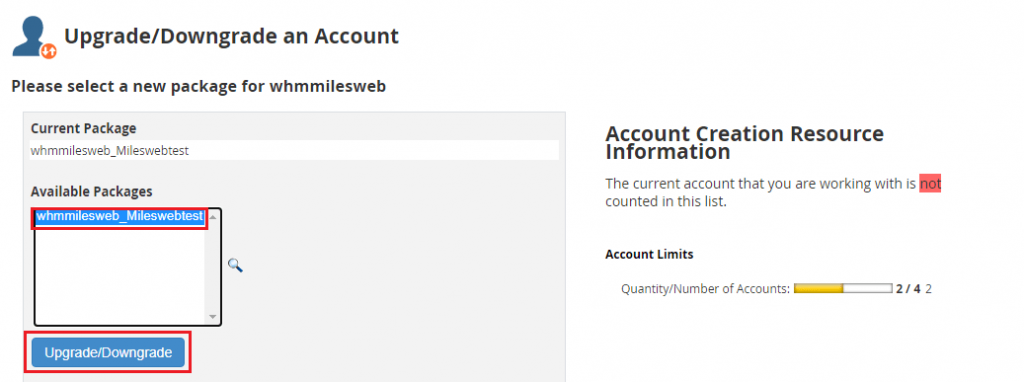Viewport: 1024px width, 382px height.
Task: Click the Upgrade/Downgrade button
Action: tap(108, 353)
